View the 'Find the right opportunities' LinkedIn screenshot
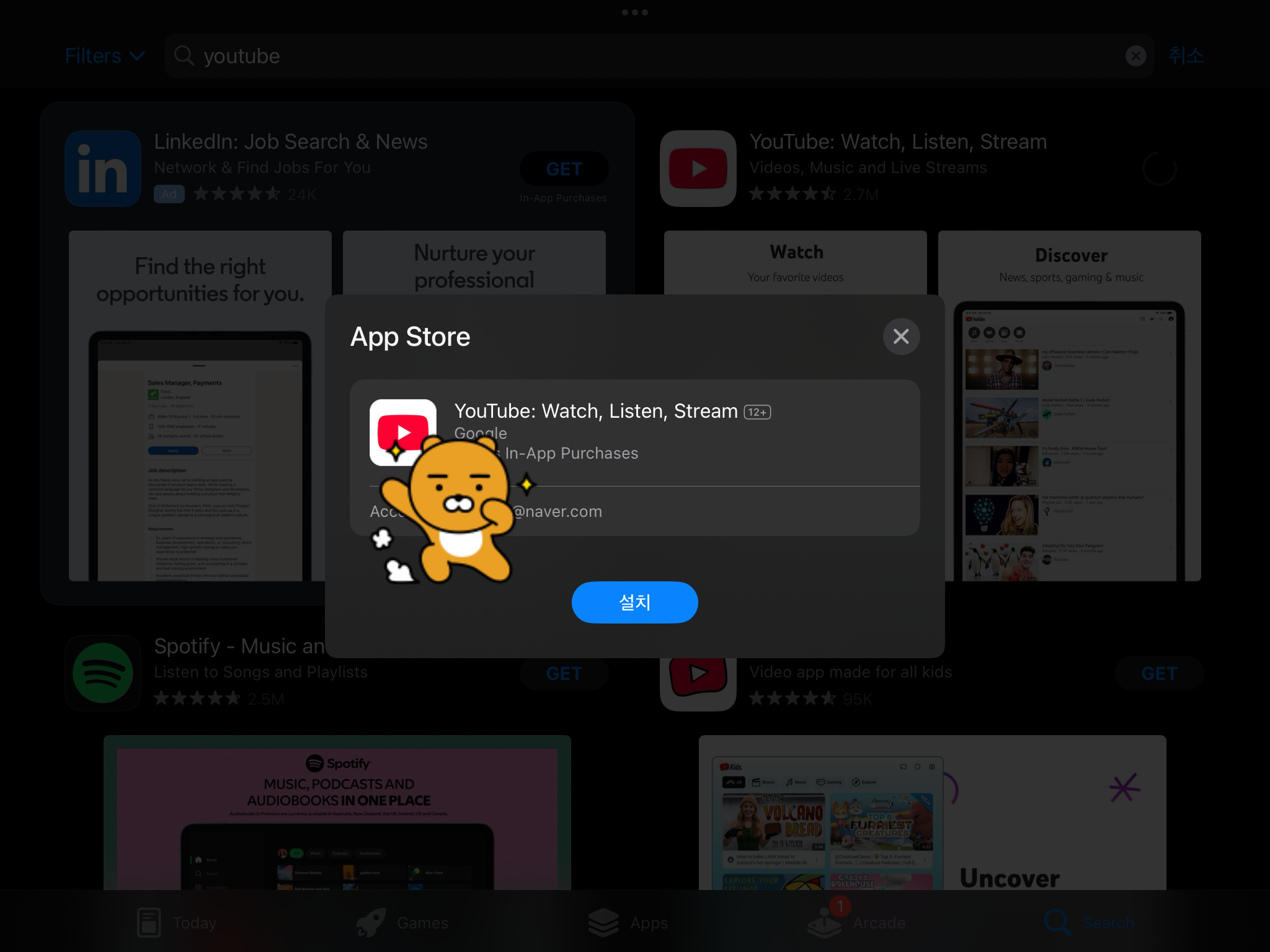The height and width of the screenshot is (952, 1270). pyautogui.click(x=200, y=406)
